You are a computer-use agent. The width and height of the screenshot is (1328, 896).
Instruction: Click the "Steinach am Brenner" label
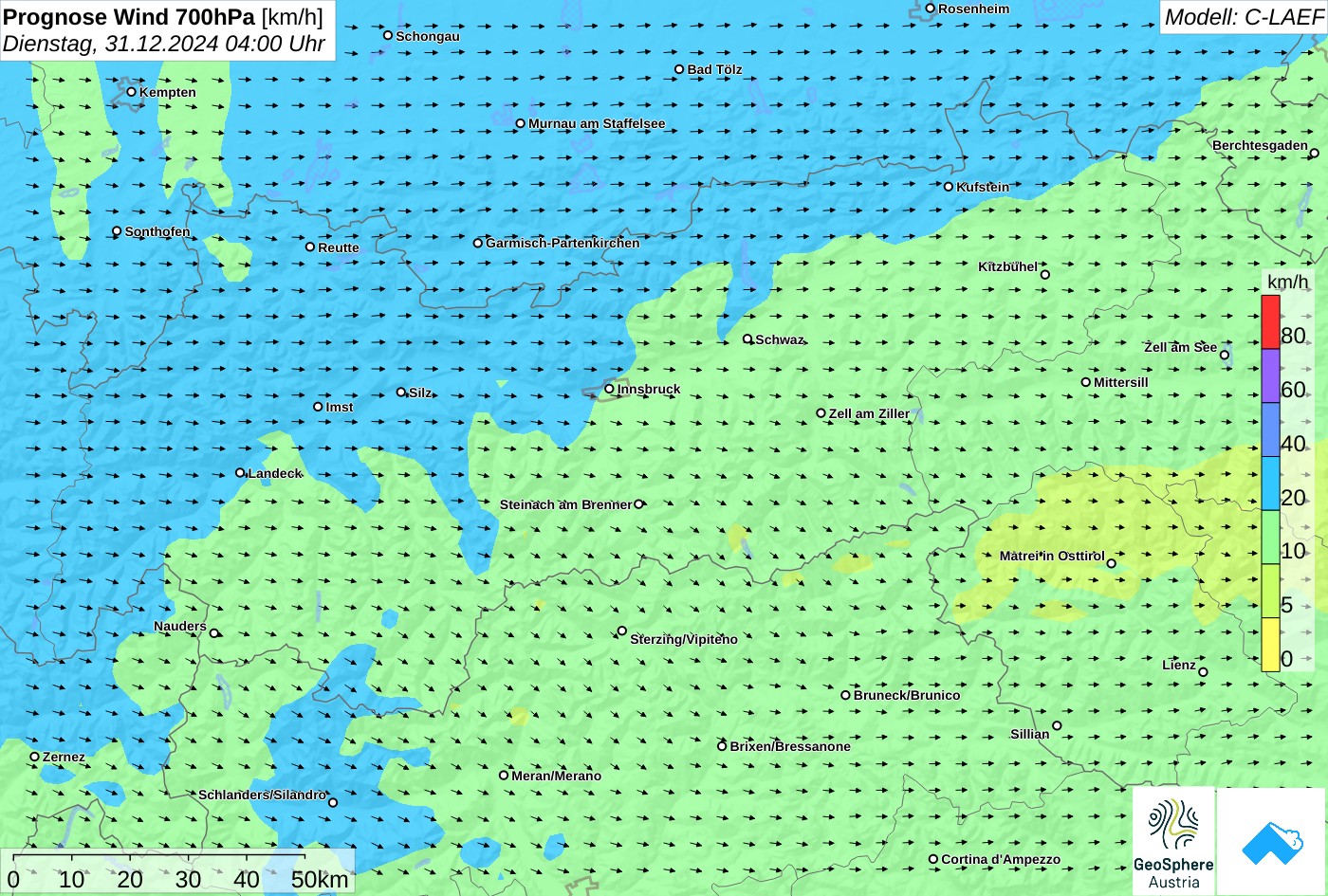[565, 504]
